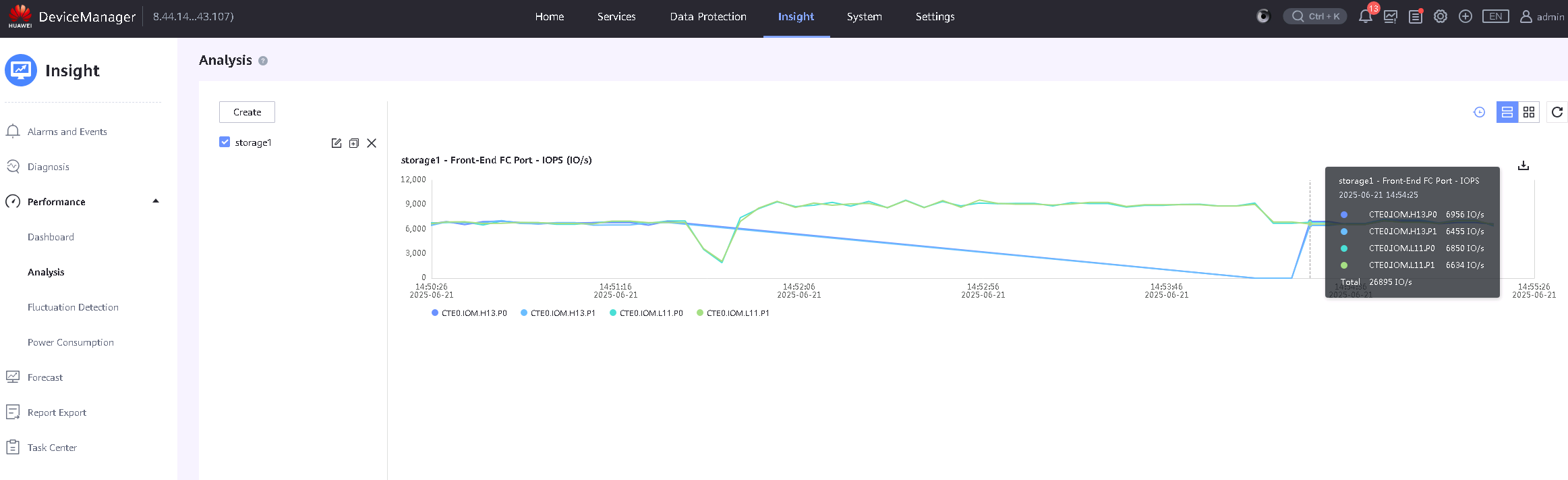Uncheck the storage1 checkbox
The width and height of the screenshot is (1568, 480).
pyautogui.click(x=225, y=142)
